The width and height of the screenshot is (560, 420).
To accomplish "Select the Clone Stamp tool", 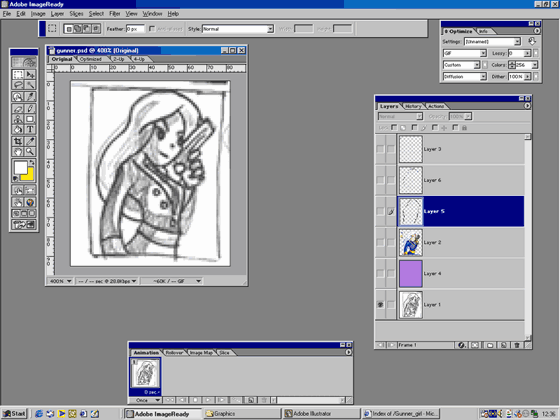I will coord(18,119).
